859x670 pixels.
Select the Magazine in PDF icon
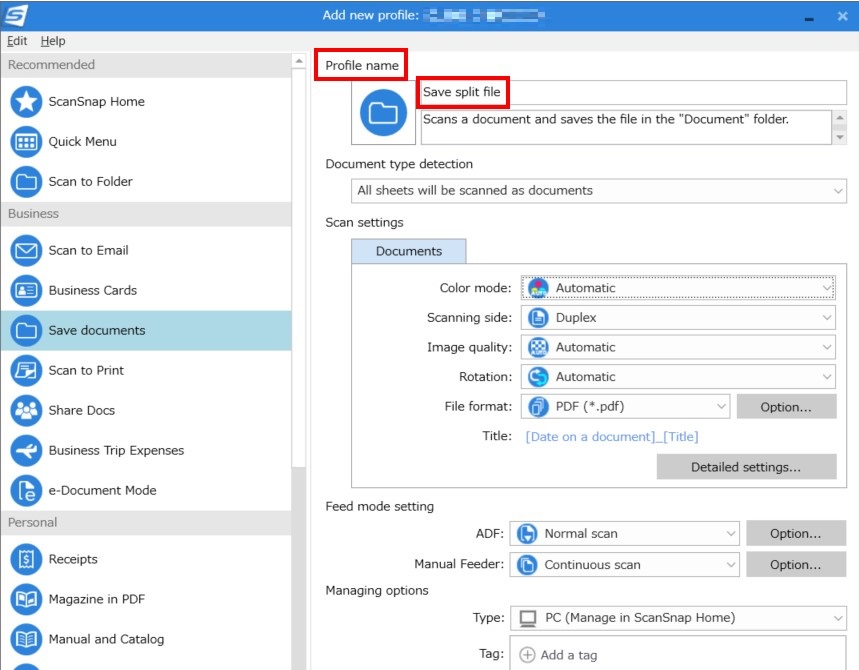[x=26, y=599]
